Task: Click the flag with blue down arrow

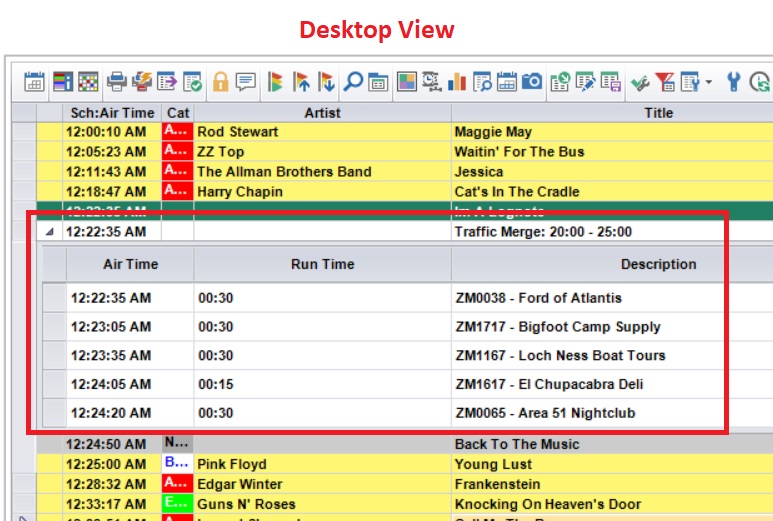Action: tap(326, 82)
